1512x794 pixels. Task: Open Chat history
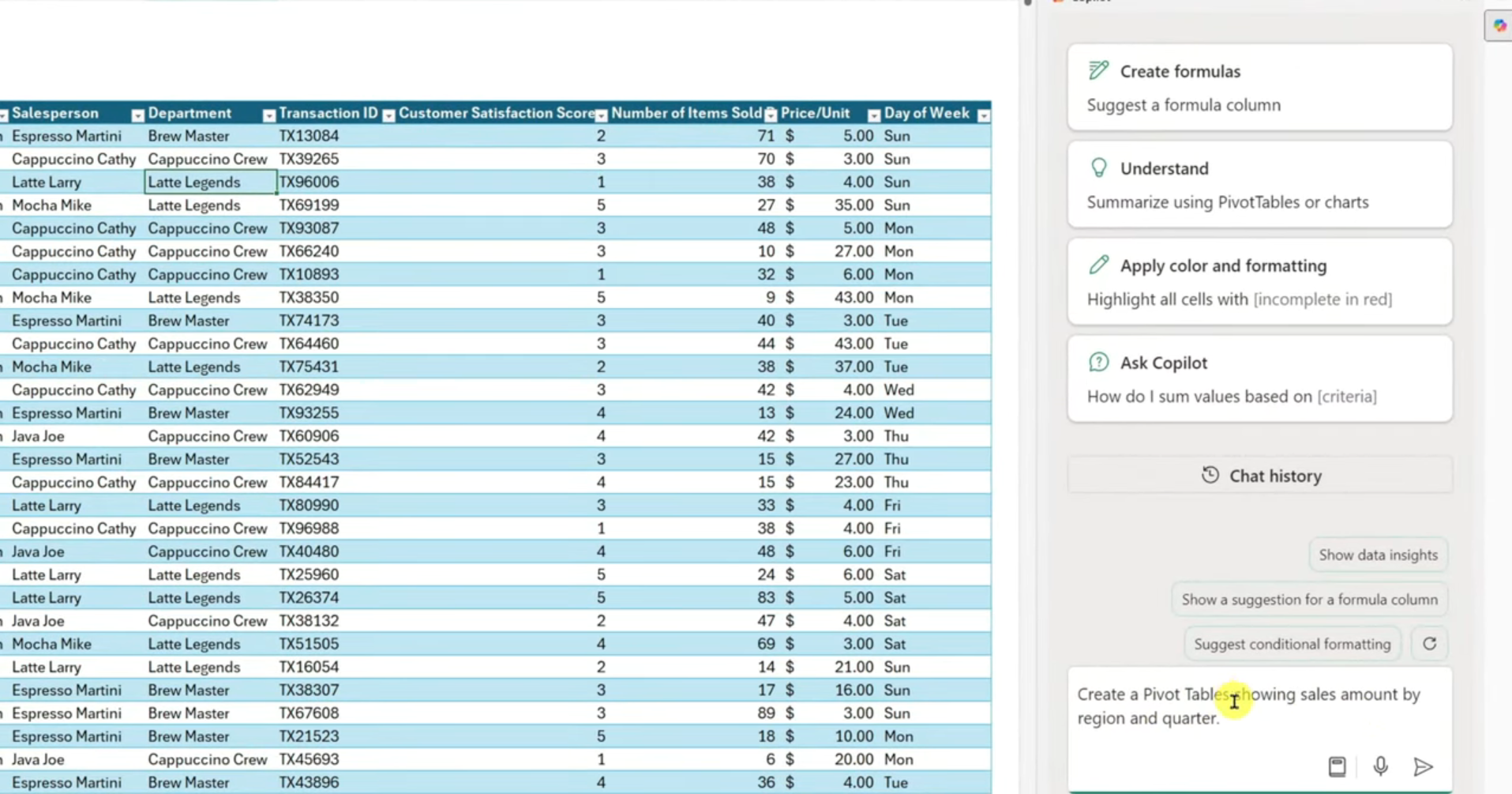pyautogui.click(x=1260, y=476)
